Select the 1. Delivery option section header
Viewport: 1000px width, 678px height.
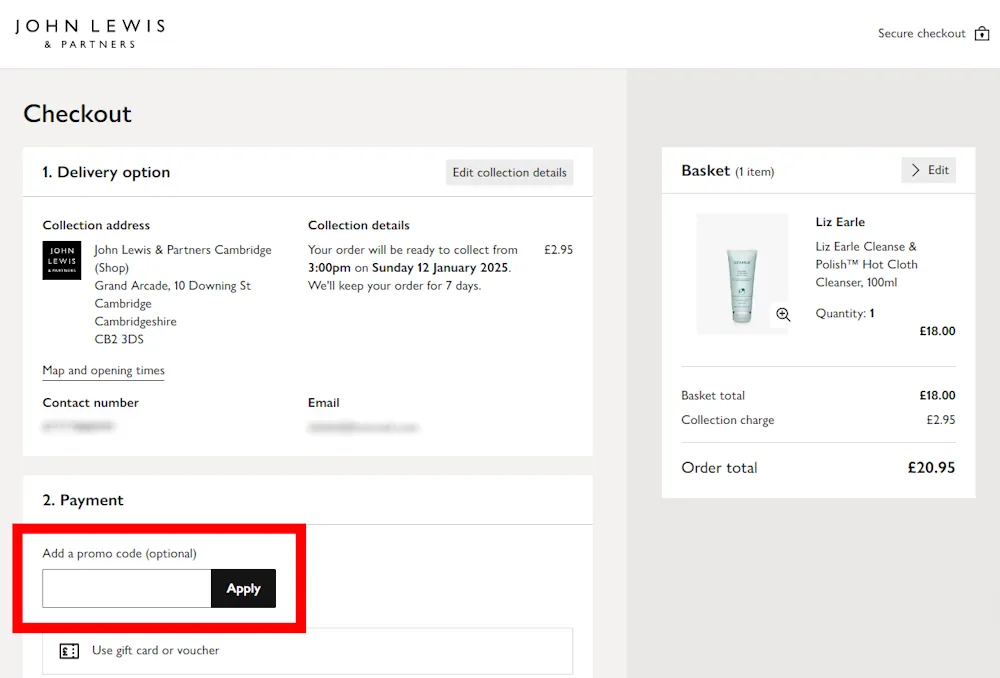(106, 172)
